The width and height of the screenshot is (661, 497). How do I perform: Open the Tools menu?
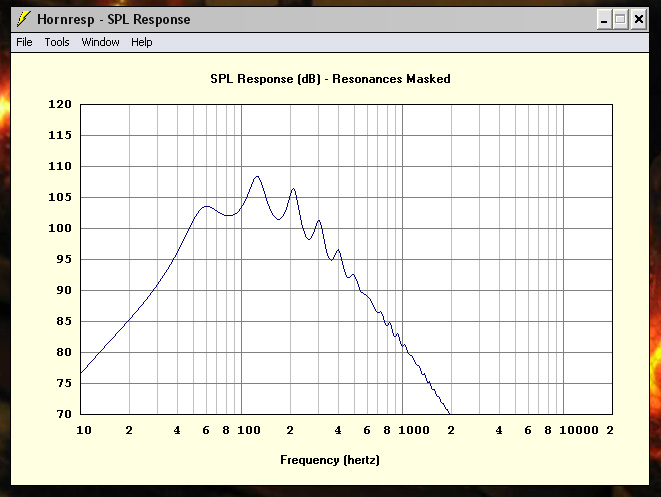(x=57, y=42)
